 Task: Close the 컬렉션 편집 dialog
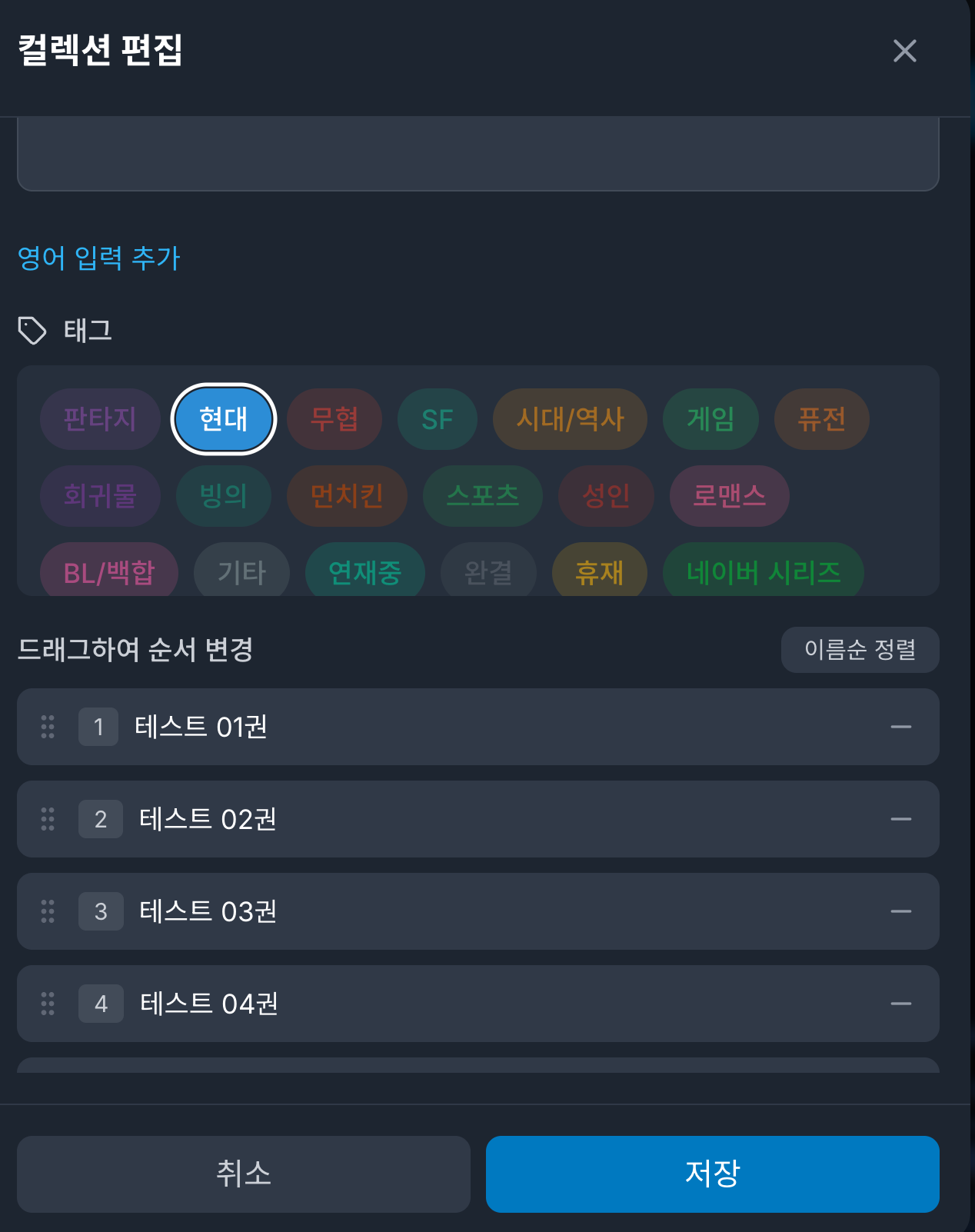click(904, 51)
